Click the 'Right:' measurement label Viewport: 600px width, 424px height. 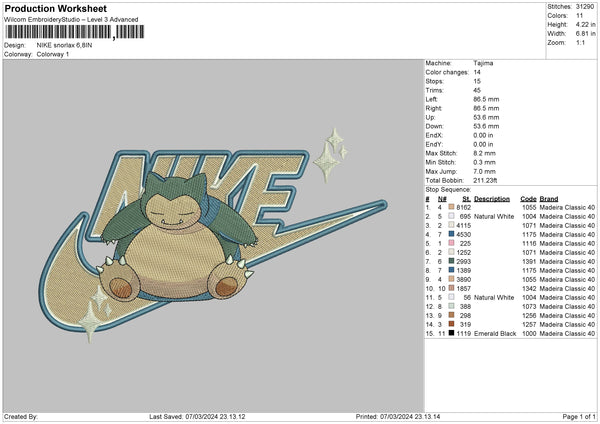pos(434,108)
